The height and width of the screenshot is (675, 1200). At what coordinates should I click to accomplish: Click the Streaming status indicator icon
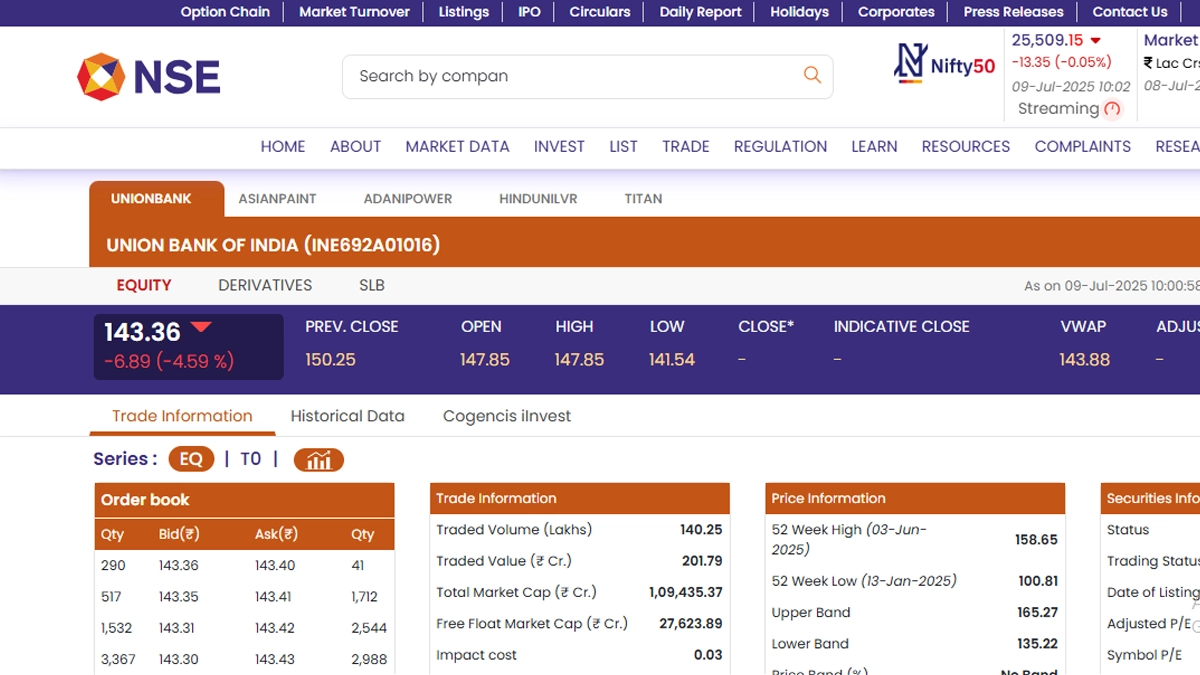point(1112,109)
